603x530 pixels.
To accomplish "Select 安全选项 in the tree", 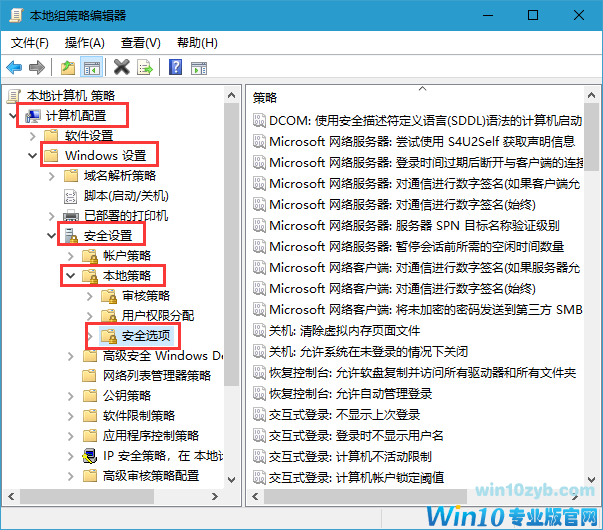I will (146, 336).
